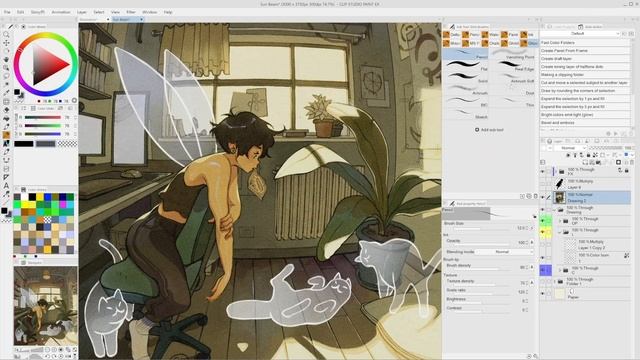640x360 pixels.
Task: Click the gray sub color swatch
Action: point(45,144)
